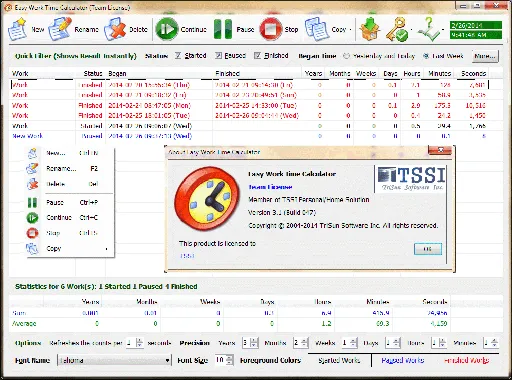Toggle the Paused status checkbox

pos(218,56)
